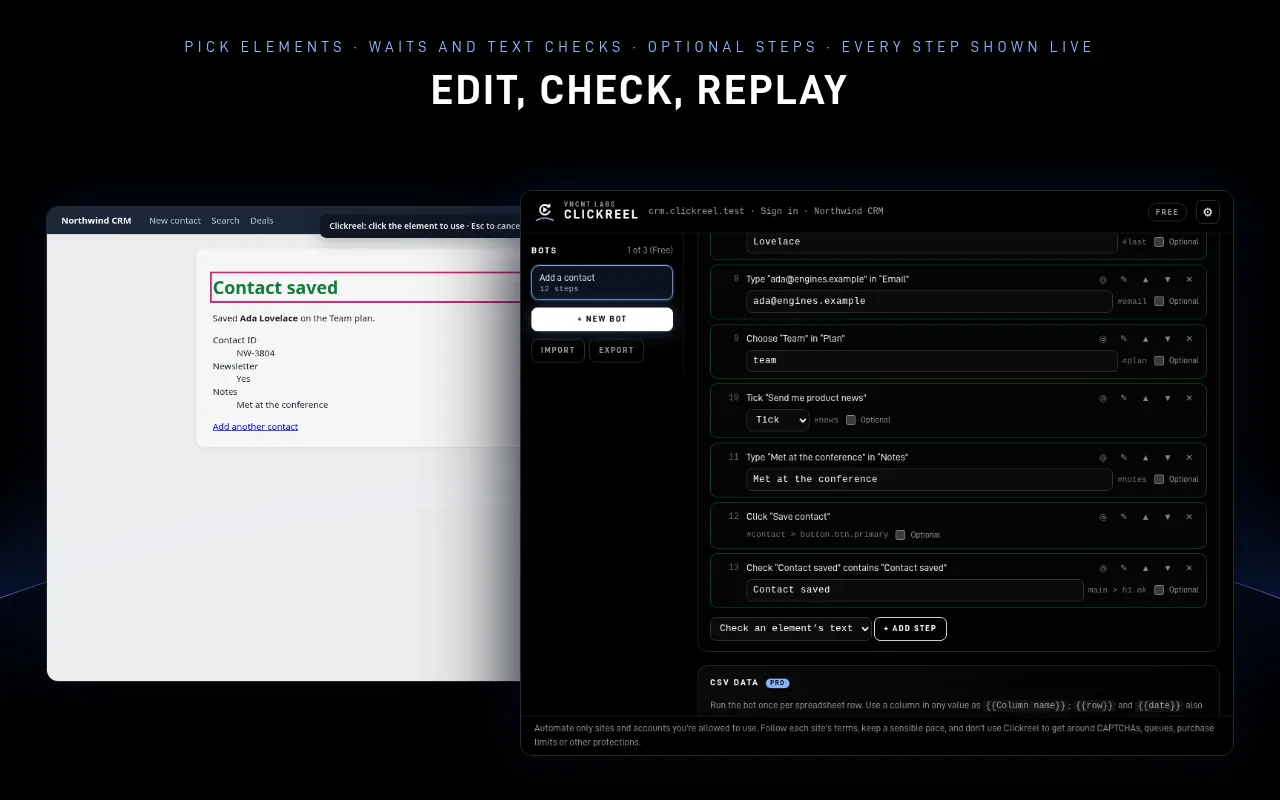The height and width of the screenshot is (800, 1280).
Task: Edit the "team" value field in step 9
Action: tap(932, 360)
